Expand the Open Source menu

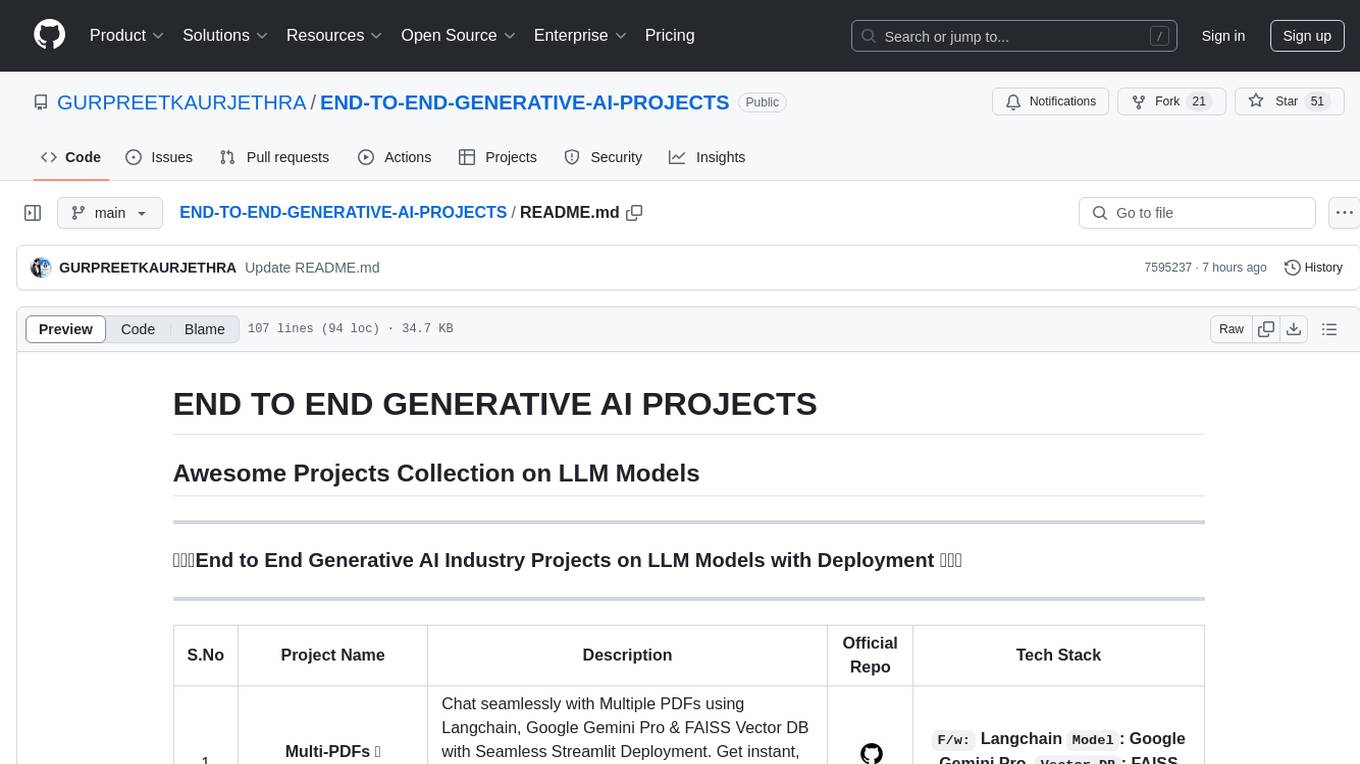[458, 35]
